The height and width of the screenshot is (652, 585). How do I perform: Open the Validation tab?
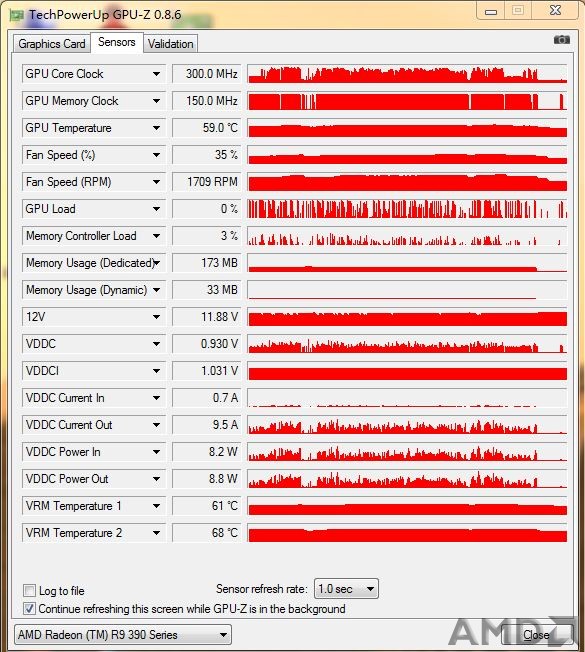coord(170,44)
